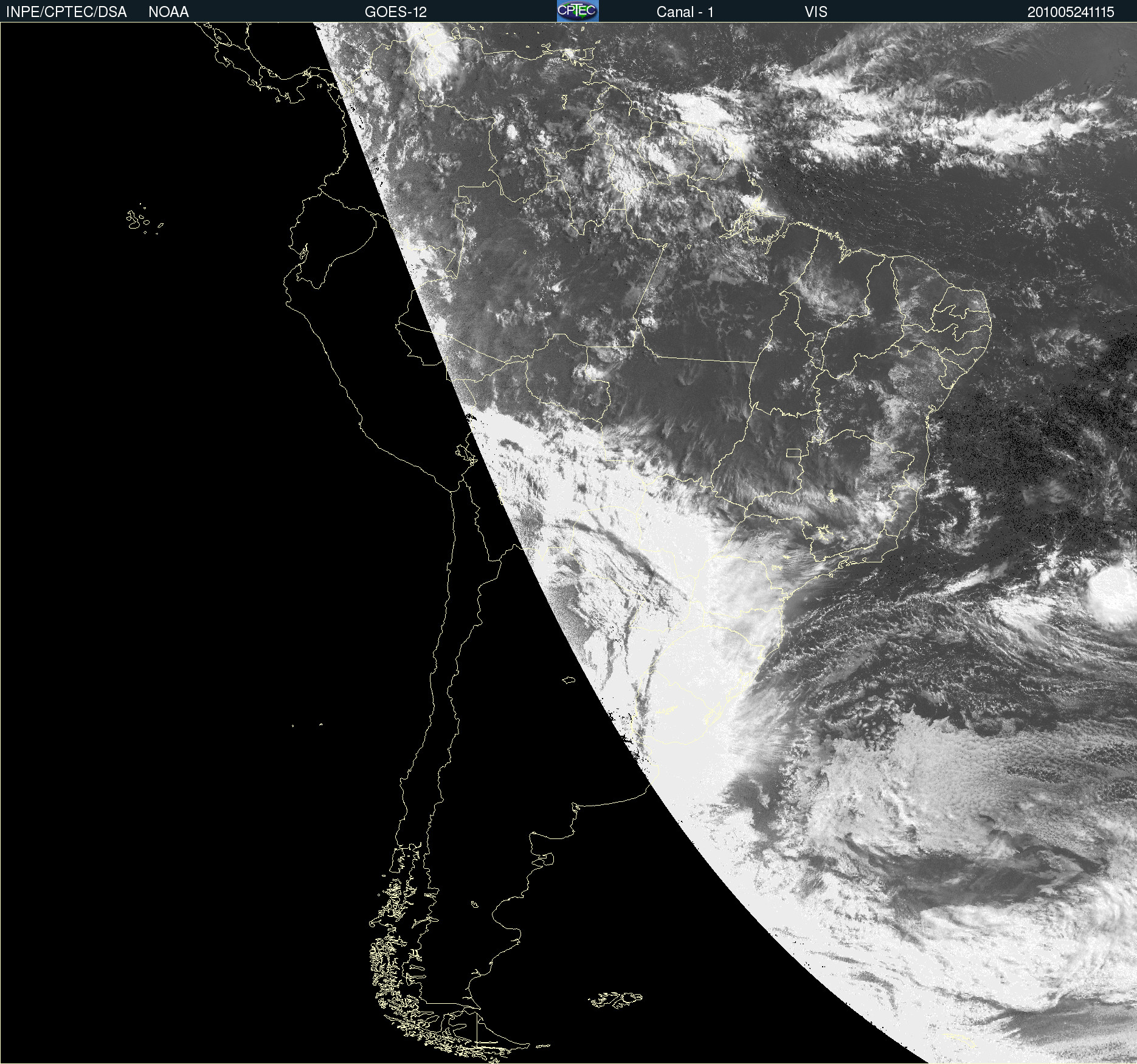Click the VIS channel label
This screenshot has height=1064, width=1137.
click(x=816, y=12)
